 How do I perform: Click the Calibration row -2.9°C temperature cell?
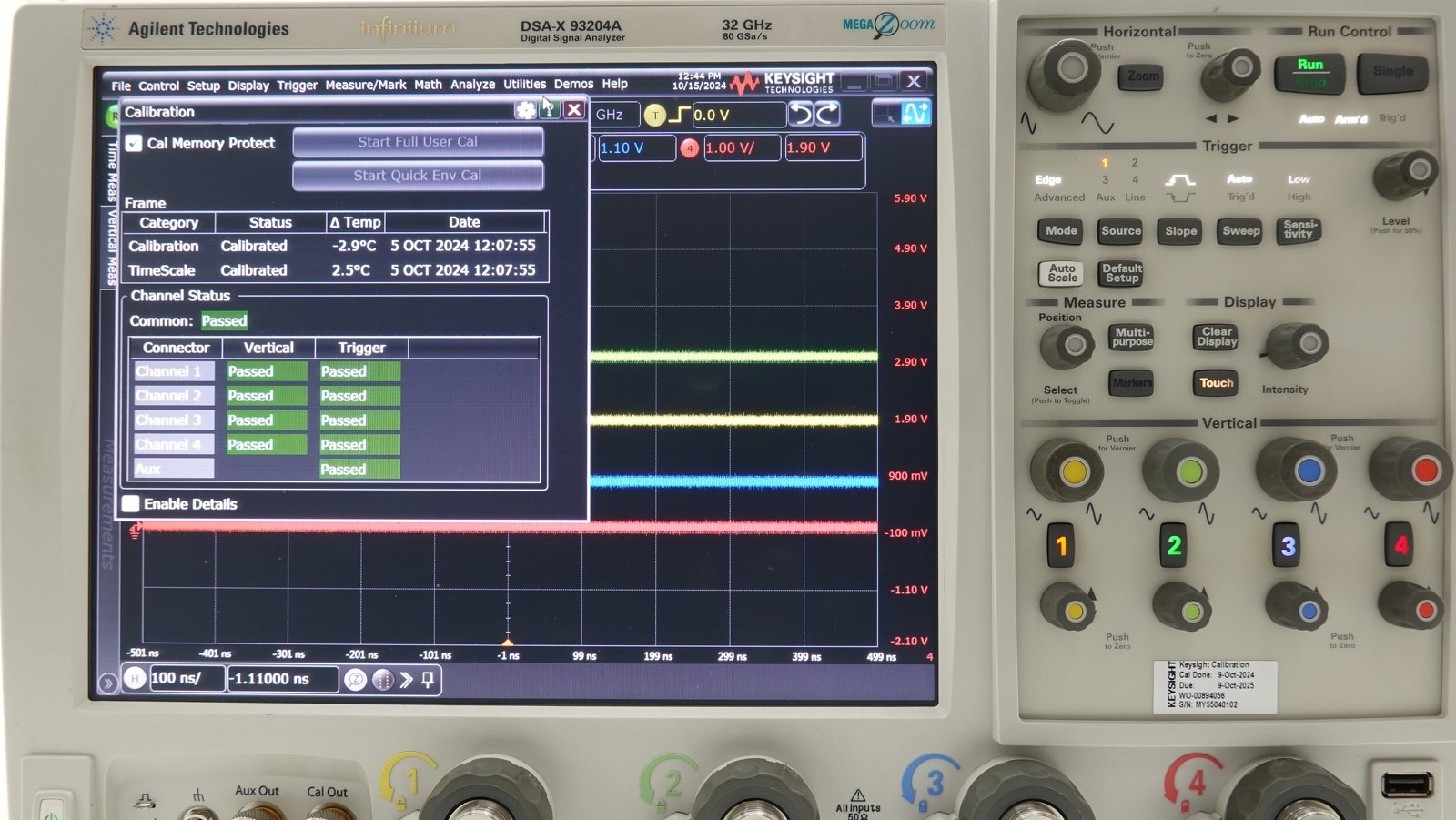(353, 246)
